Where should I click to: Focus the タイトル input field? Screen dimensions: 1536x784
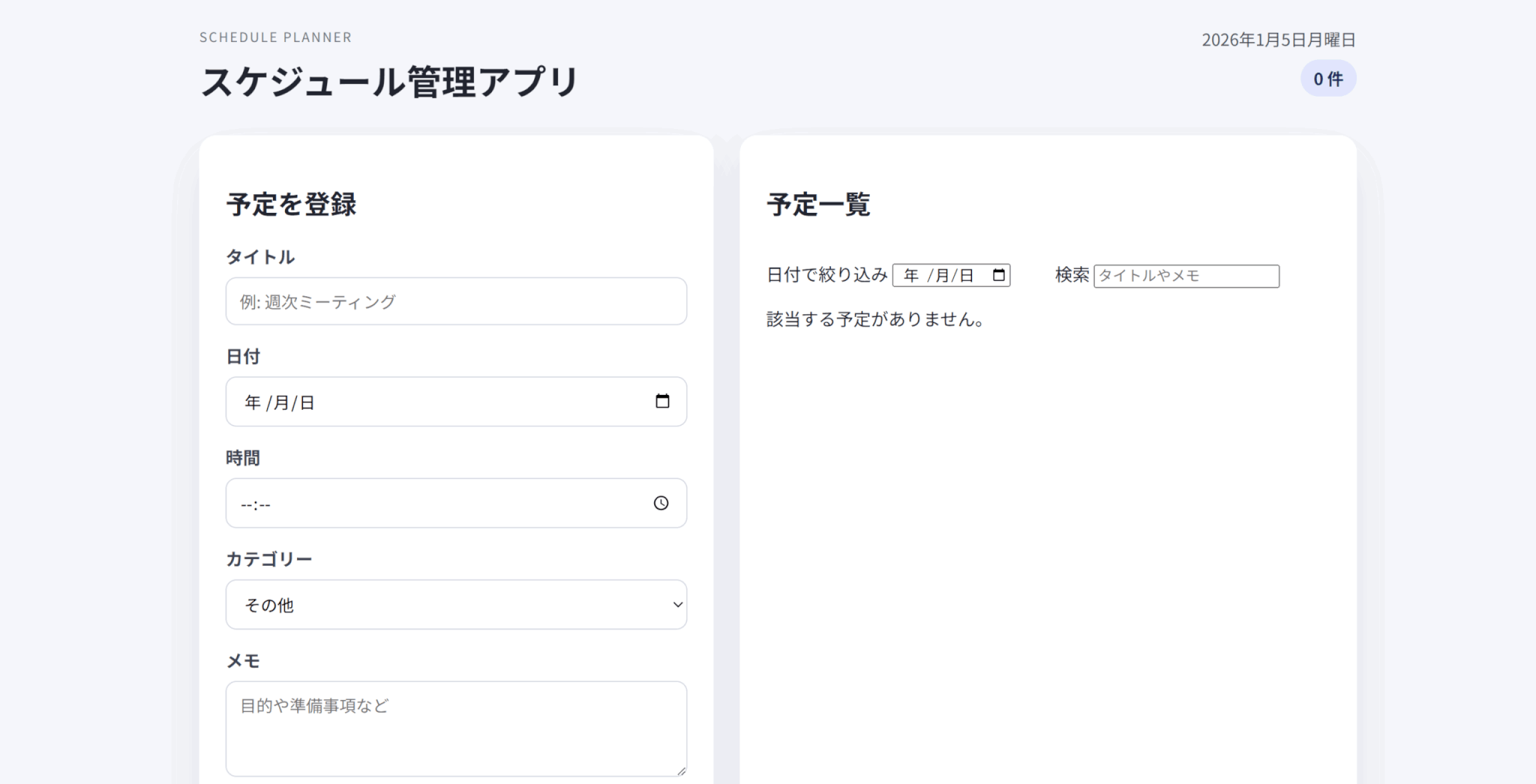pos(455,301)
